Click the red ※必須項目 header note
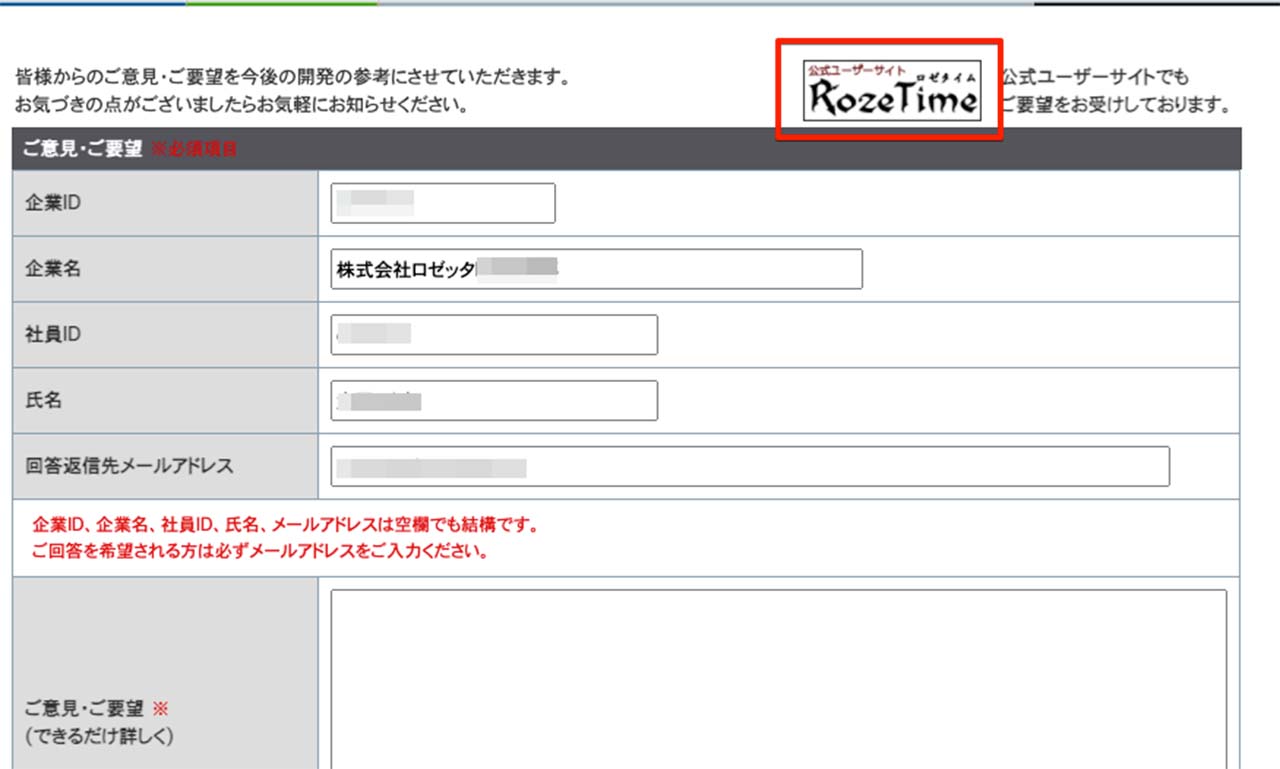The width and height of the screenshot is (1280, 769). coord(194,150)
